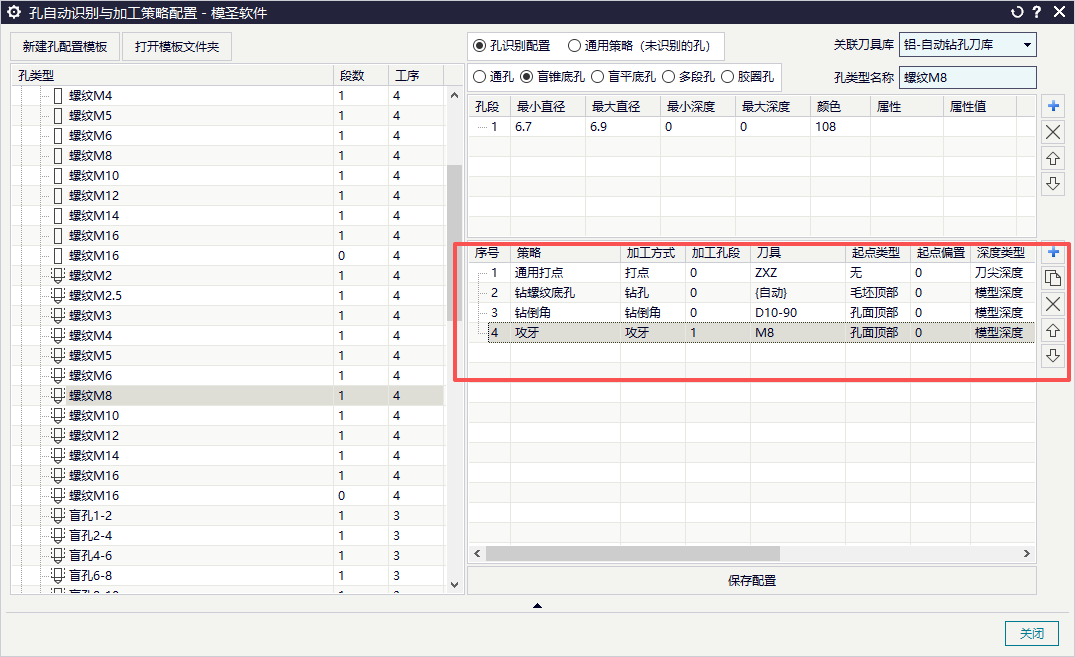
Task: Select 孔识别配置 radio button
Action: click(479, 46)
